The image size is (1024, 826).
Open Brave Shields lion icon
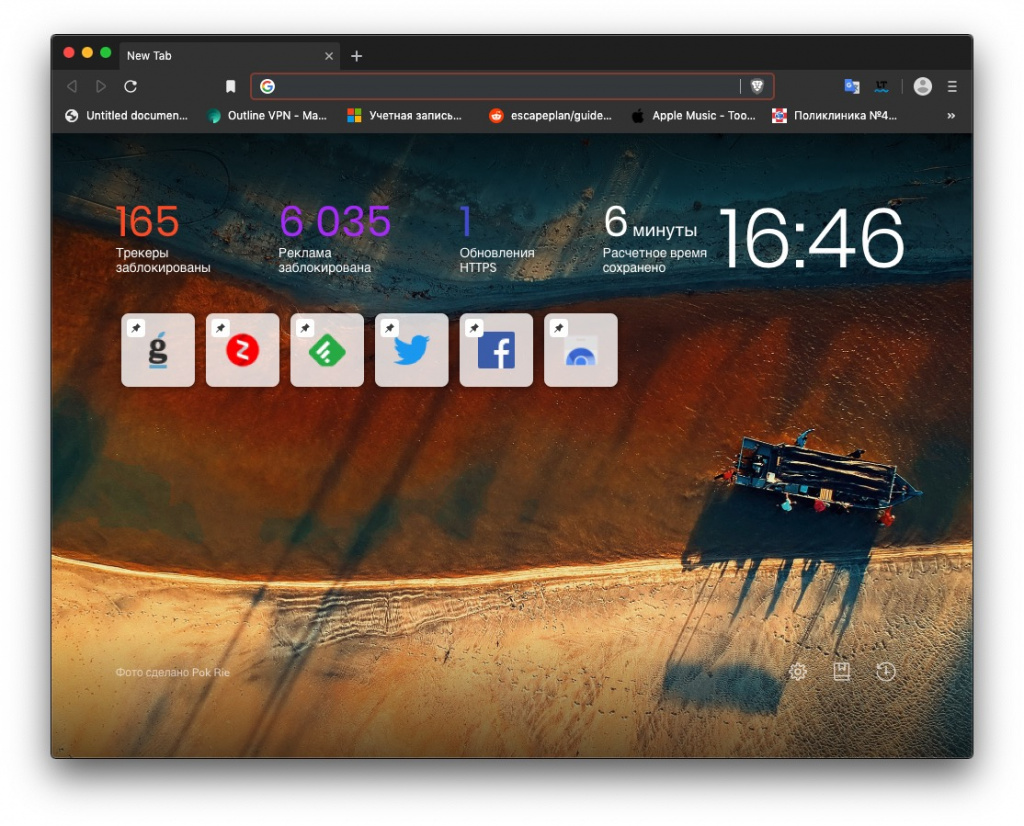(x=757, y=86)
